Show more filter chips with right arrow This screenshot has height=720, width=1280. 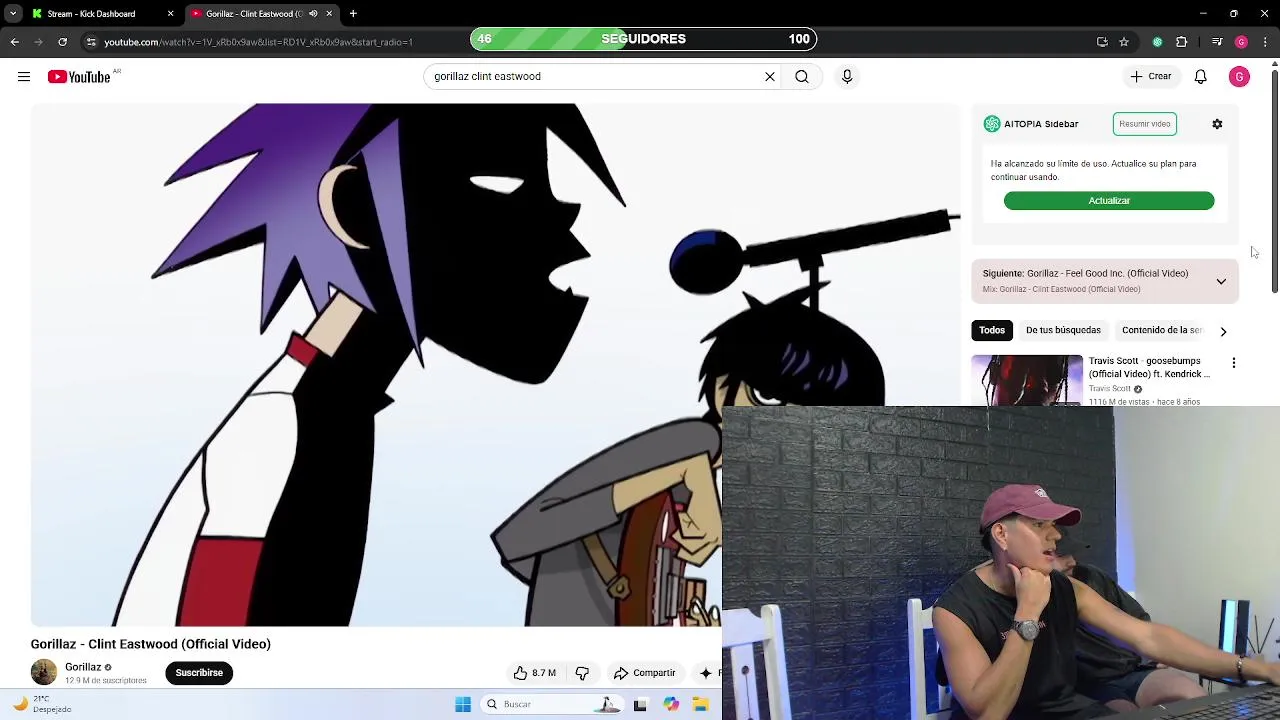1223,331
